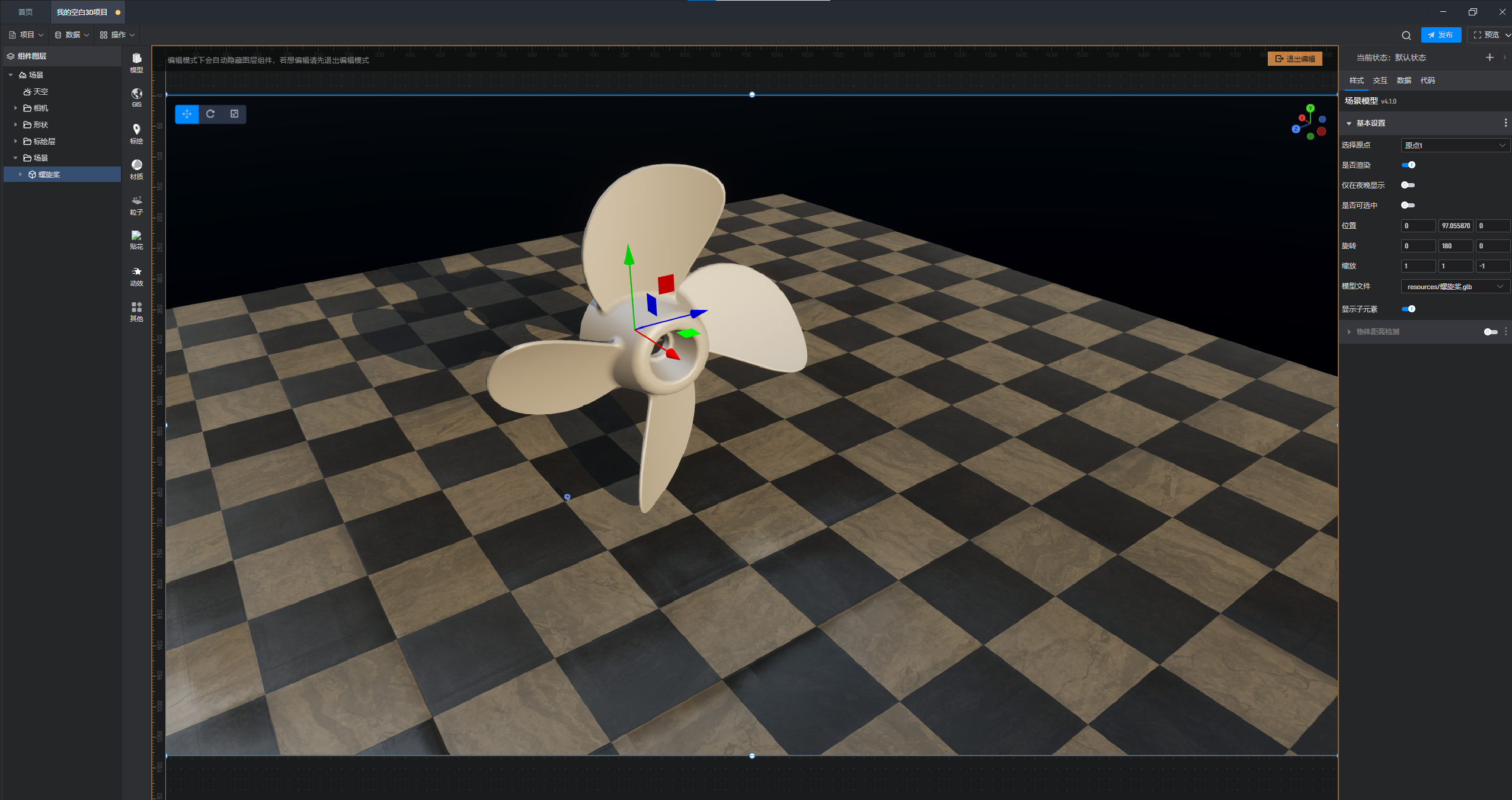Open the 选择原点 dropdown

tap(1455, 145)
